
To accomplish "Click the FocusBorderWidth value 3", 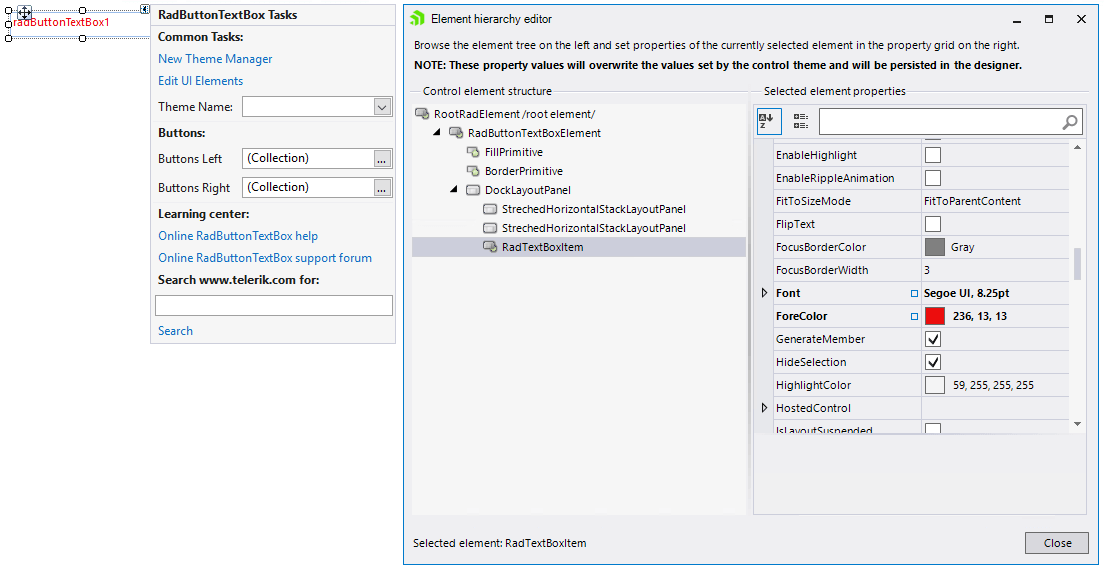I will coord(927,270).
